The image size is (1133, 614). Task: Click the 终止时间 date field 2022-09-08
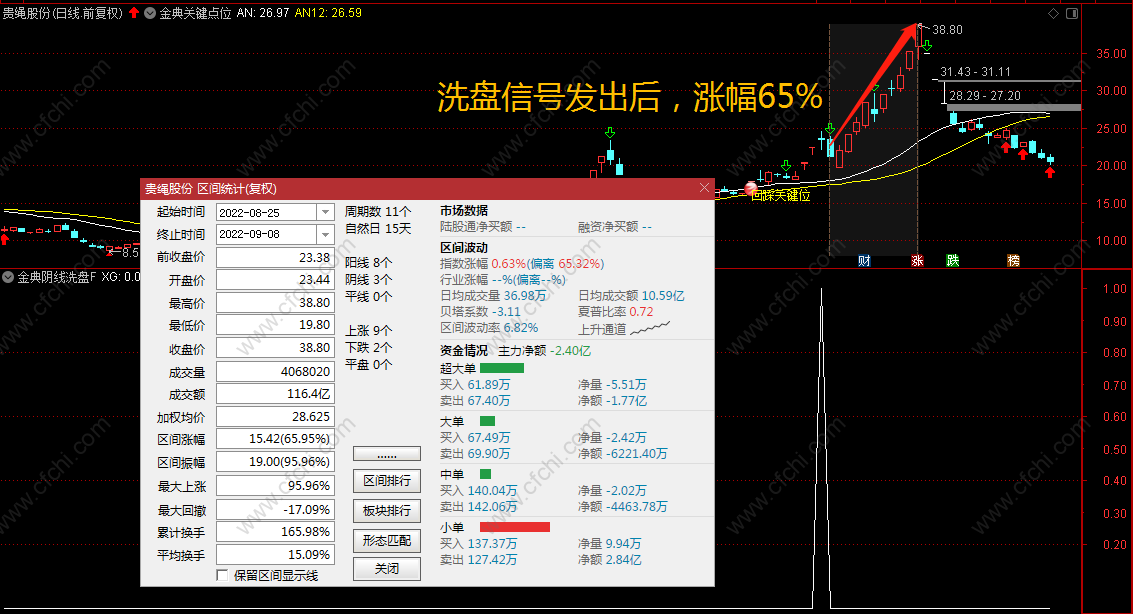266,234
